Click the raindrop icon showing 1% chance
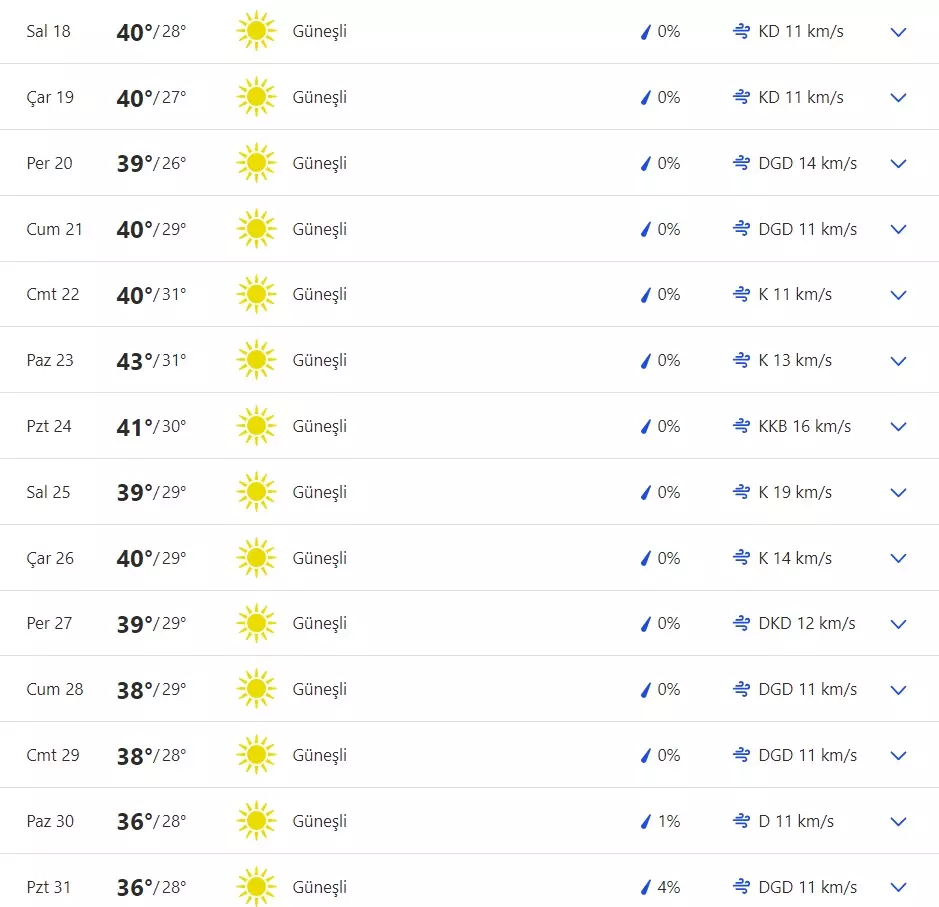 [646, 821]
